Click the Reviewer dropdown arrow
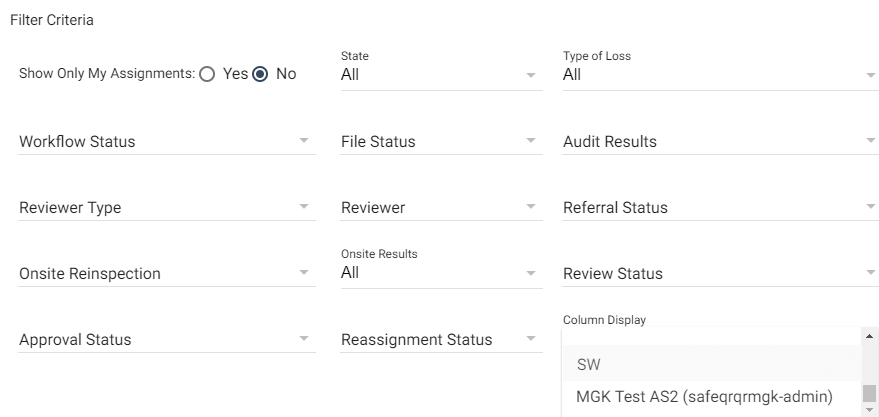This screenshot has width=879, height=417. coord(532,208)
